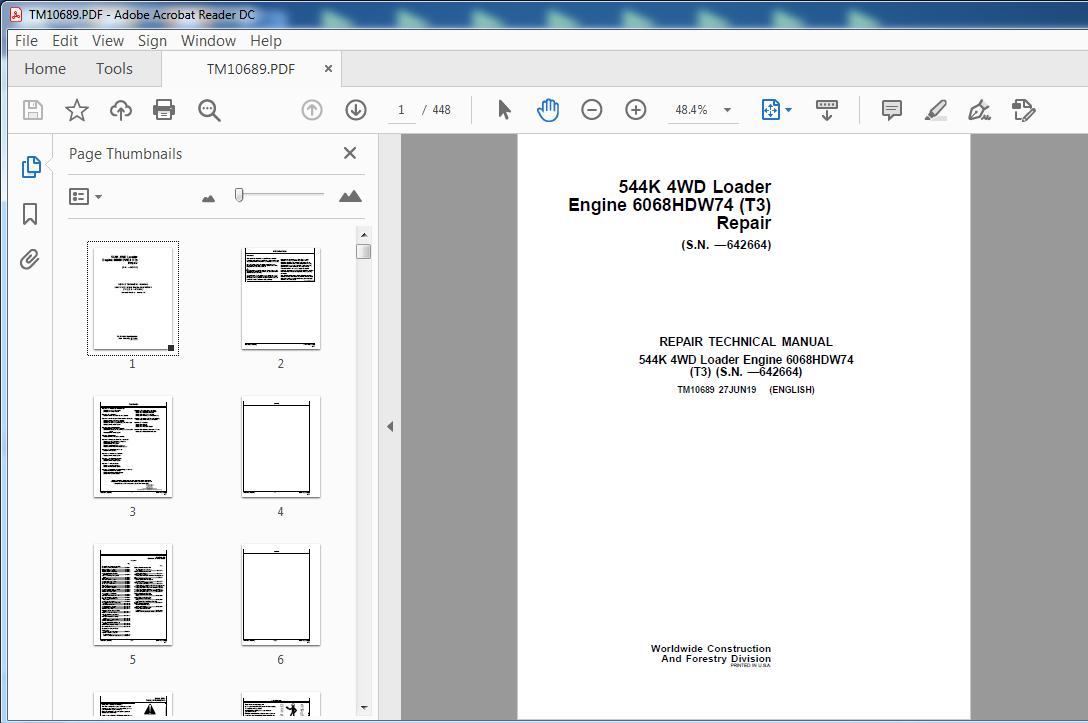This screenshot has height=723, width=1088.
Task: Go to previous page arrow
Action: click(x=312, y=110)
